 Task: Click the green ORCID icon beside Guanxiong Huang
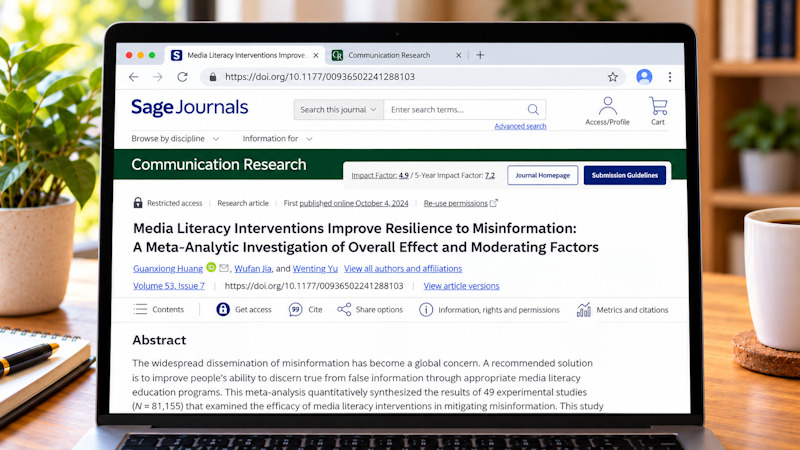211,267
